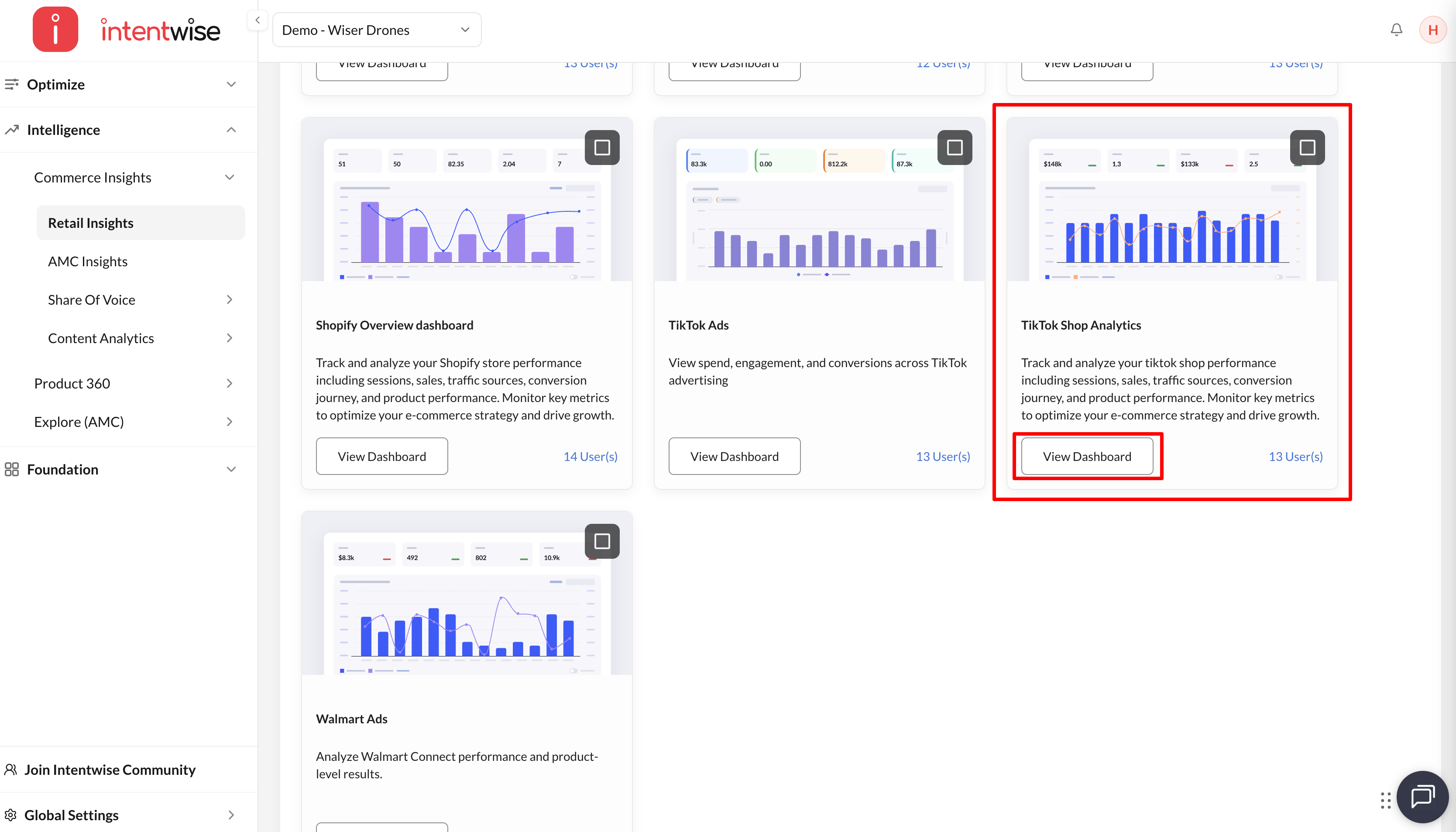The height and width of the screenshot is (832, 1456).
Task: Open the user profile avatar H
Action: pyautogui.click(x=1432, y=30)
